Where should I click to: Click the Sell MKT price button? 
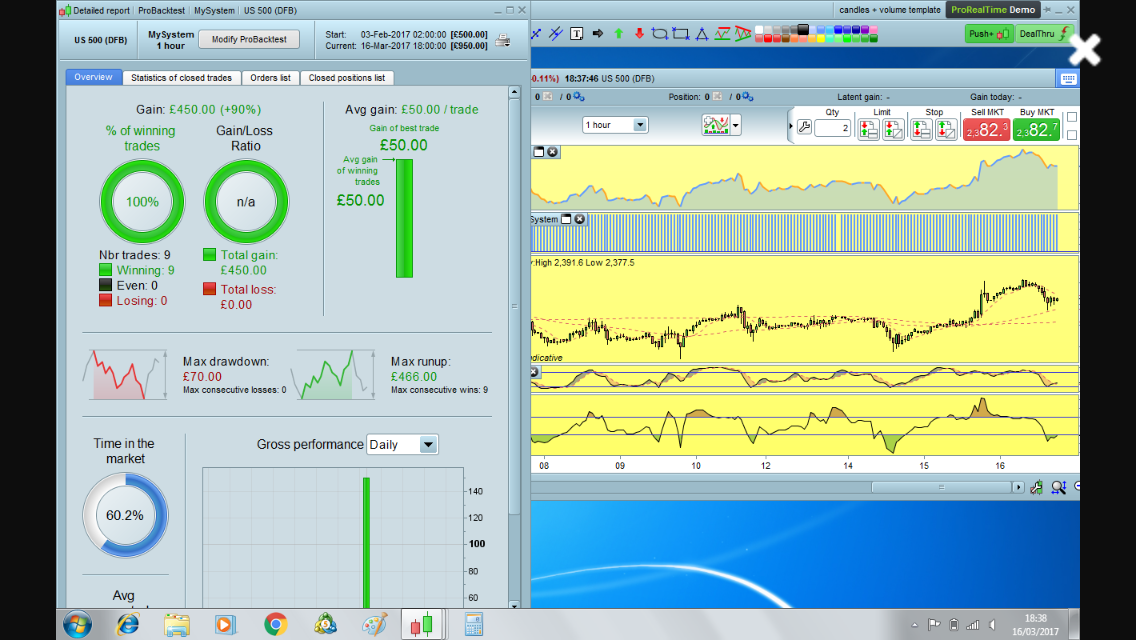[986, 130]
